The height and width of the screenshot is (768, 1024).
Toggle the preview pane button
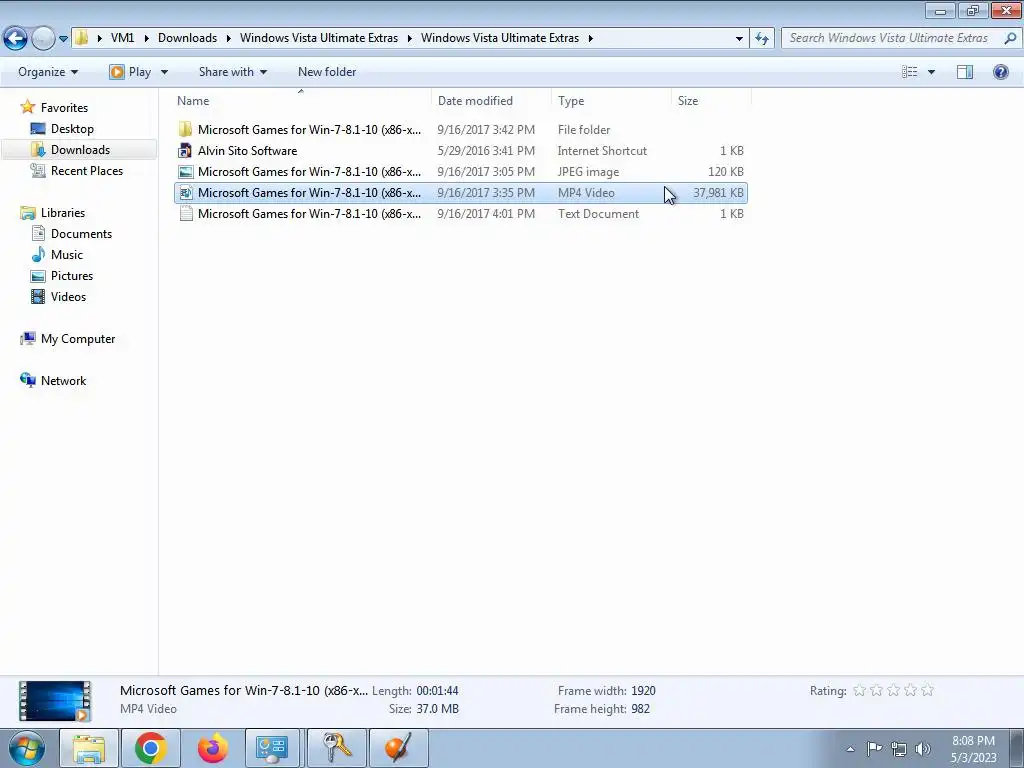click(965, 72)
